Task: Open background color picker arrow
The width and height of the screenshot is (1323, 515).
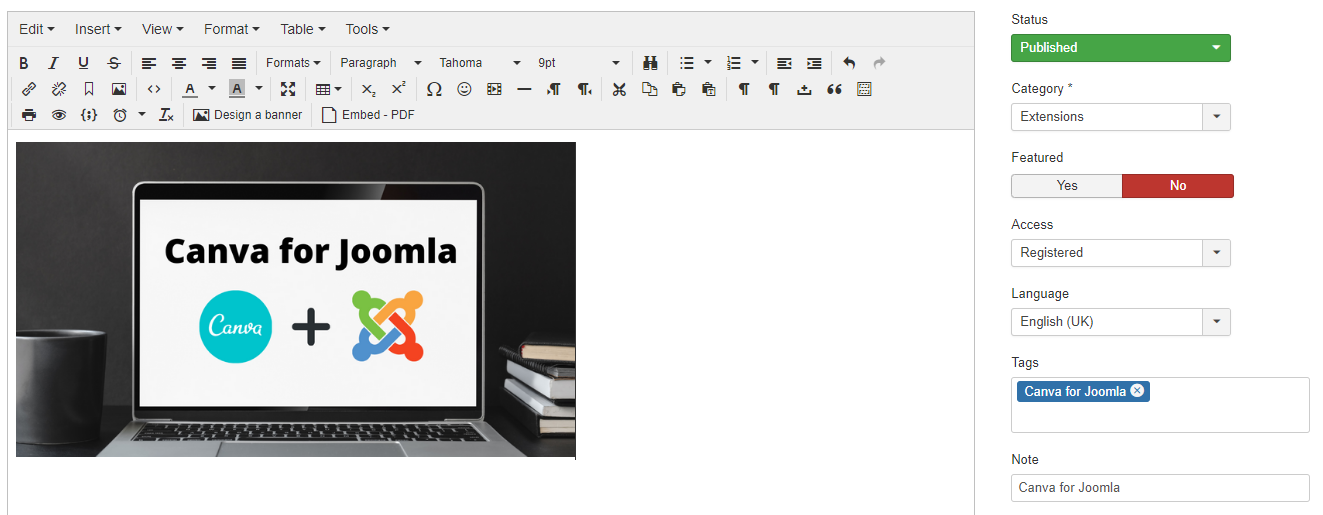Action: coord(259,89)
